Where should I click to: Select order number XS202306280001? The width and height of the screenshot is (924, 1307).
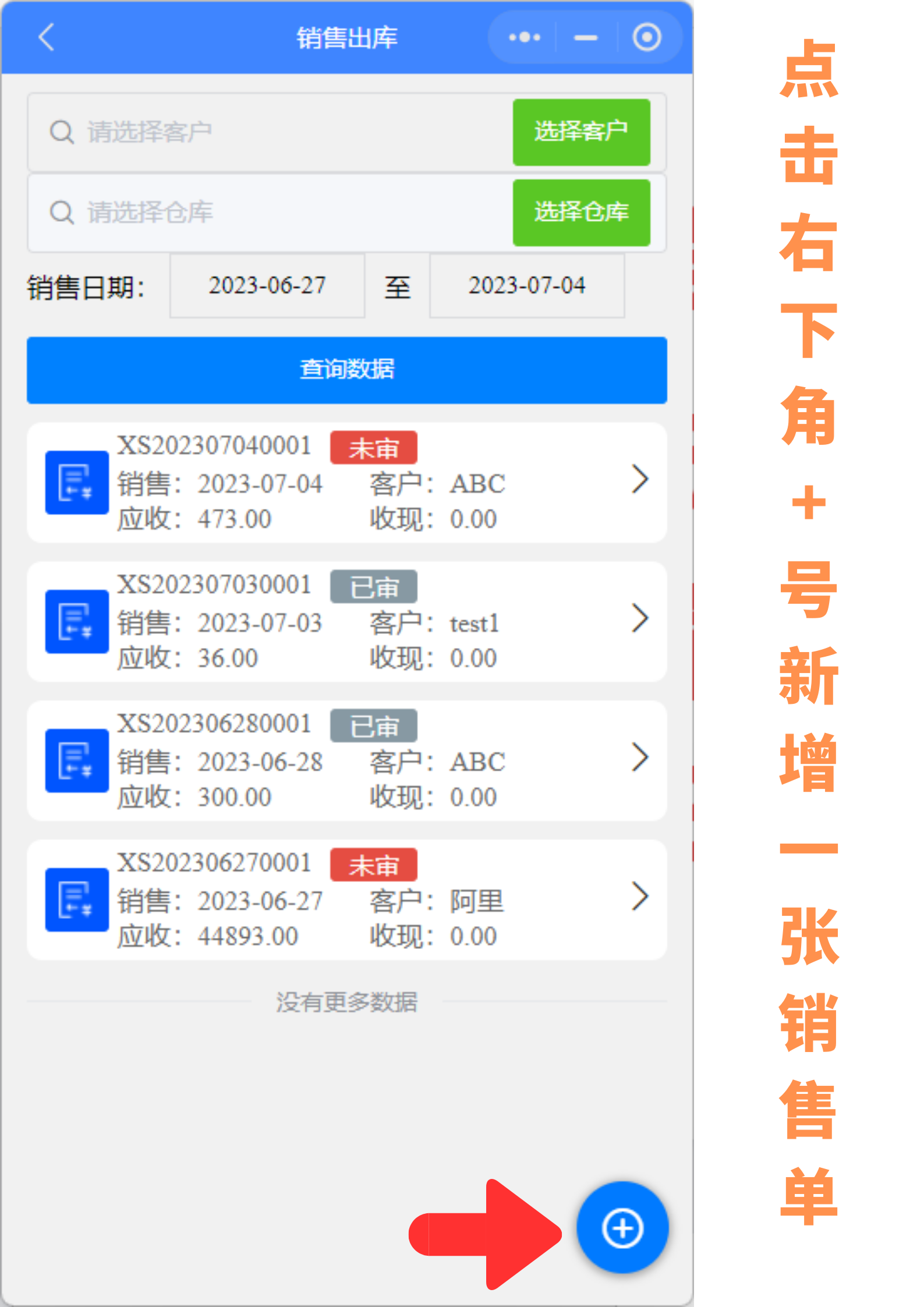[x=214, y=724]
